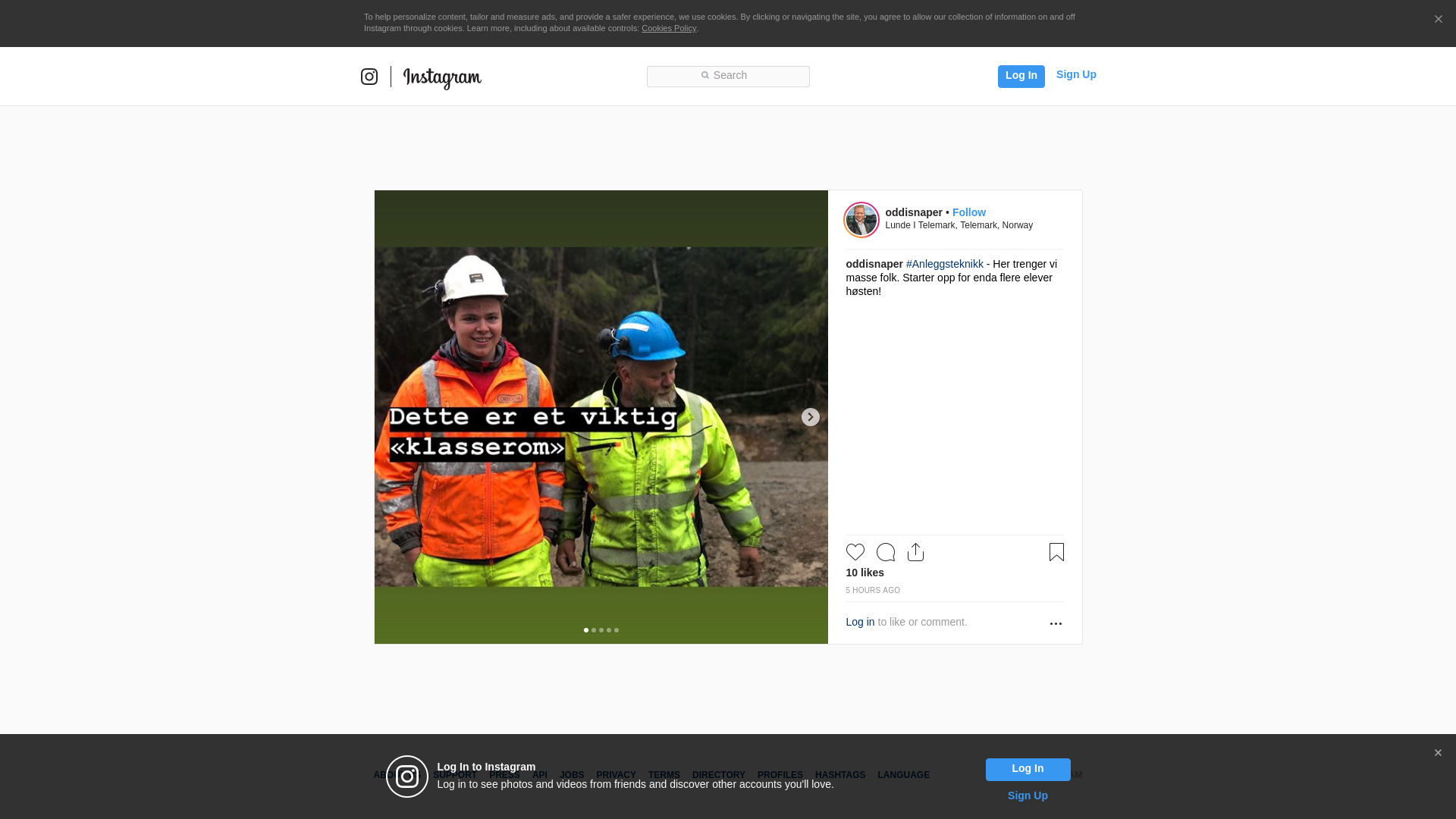The height and width of the screenshot is (819, 1456).
Task: Open Lunde I Telemark location link
Action: 959,225
